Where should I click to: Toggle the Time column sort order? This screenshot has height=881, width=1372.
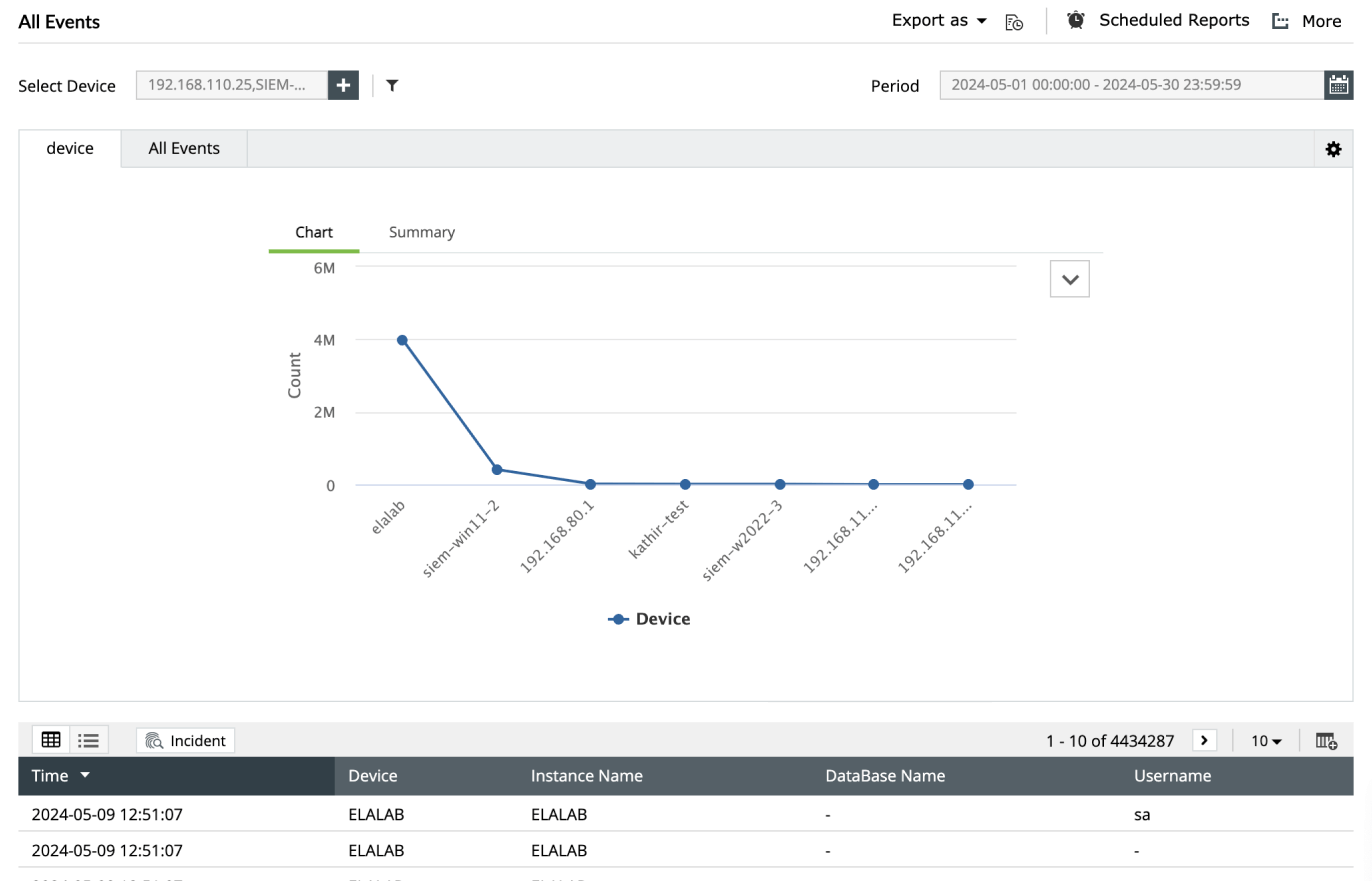(83, 775)
